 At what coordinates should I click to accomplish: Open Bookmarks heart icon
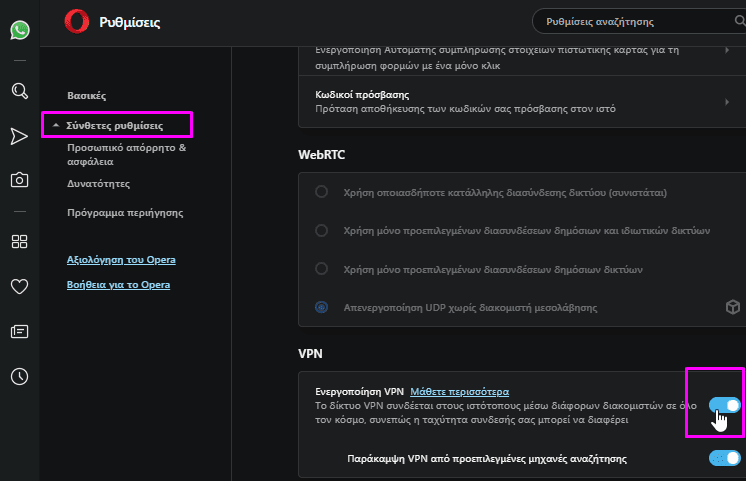point(20,286)
